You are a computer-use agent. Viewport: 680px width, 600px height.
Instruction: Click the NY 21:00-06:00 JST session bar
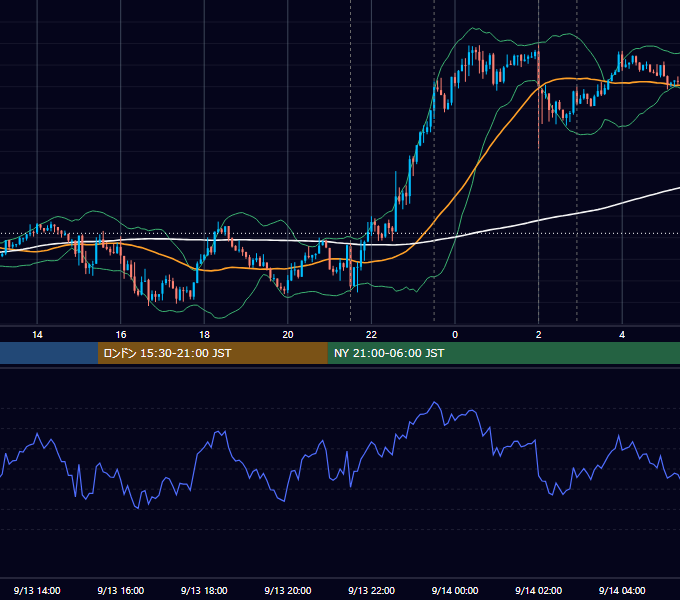pos(503,353)
